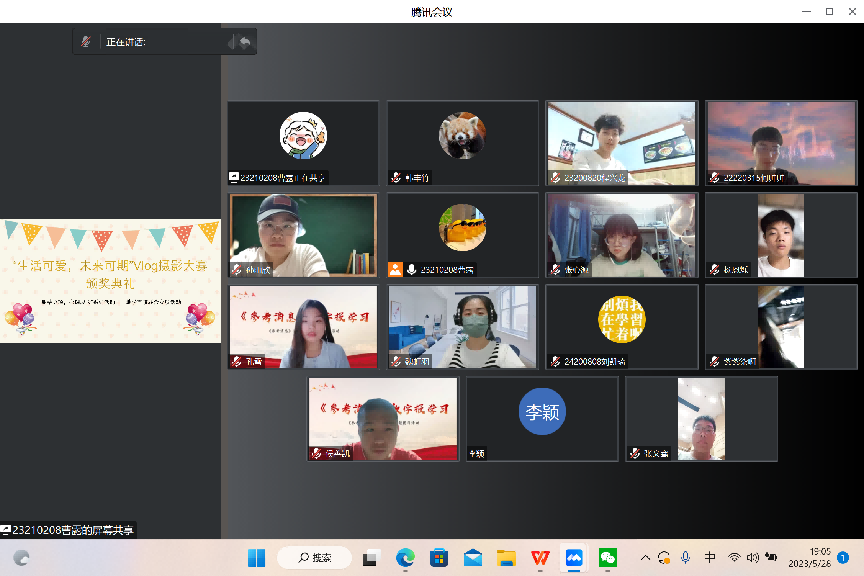The height and width of the screenshot is (576, 864).
Task: Launch WPS Office from the taskbar
Action: (x=540, y=557)
